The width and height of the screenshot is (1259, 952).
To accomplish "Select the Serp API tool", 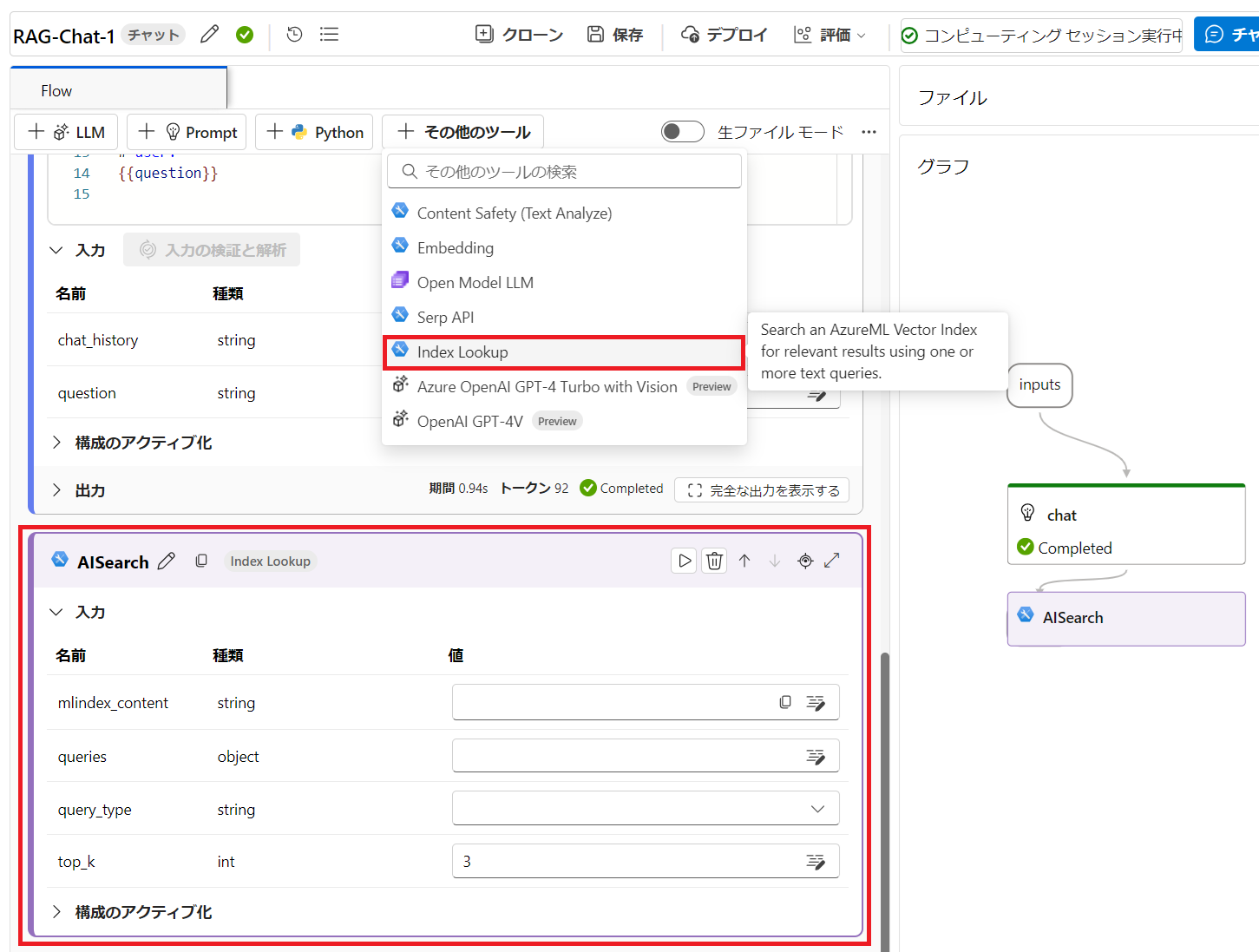I will coord(564,318).
